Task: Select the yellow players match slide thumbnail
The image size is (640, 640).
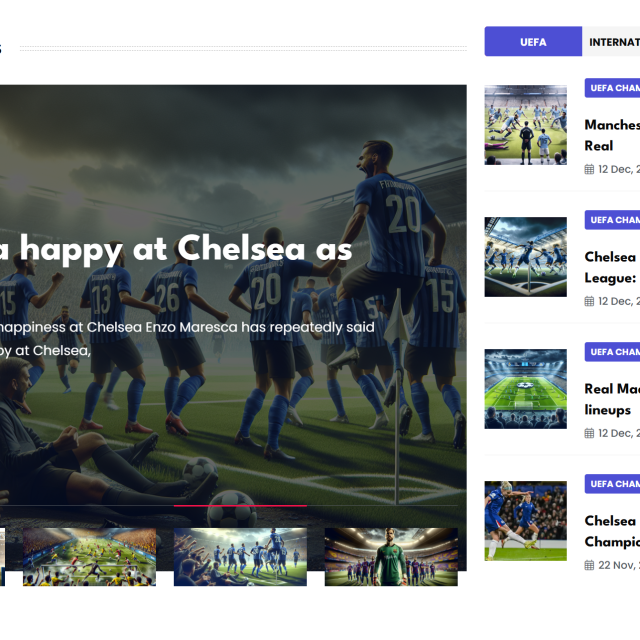Action: pos(90,556)
